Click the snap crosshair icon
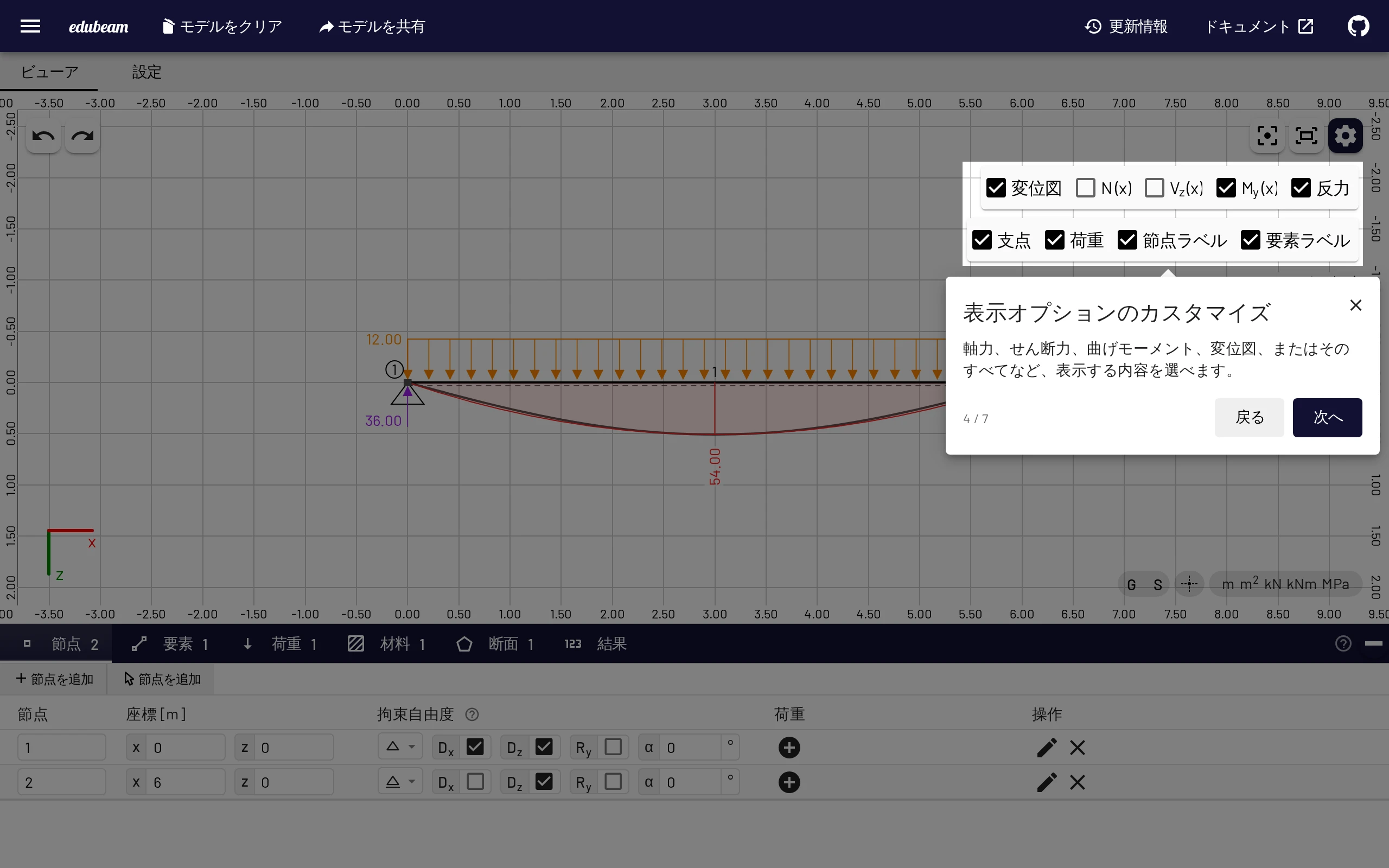This screenshot has height=868, width=1389. [x=1189, y=584]
